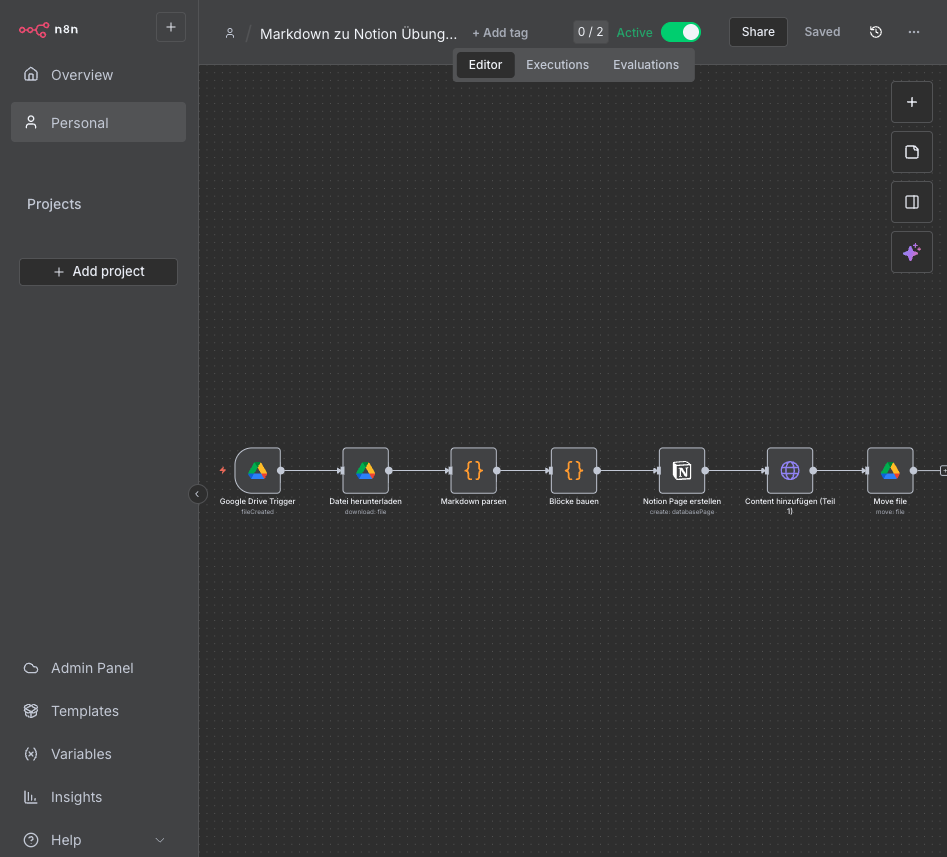Click the Add project button

click(98, 272)
